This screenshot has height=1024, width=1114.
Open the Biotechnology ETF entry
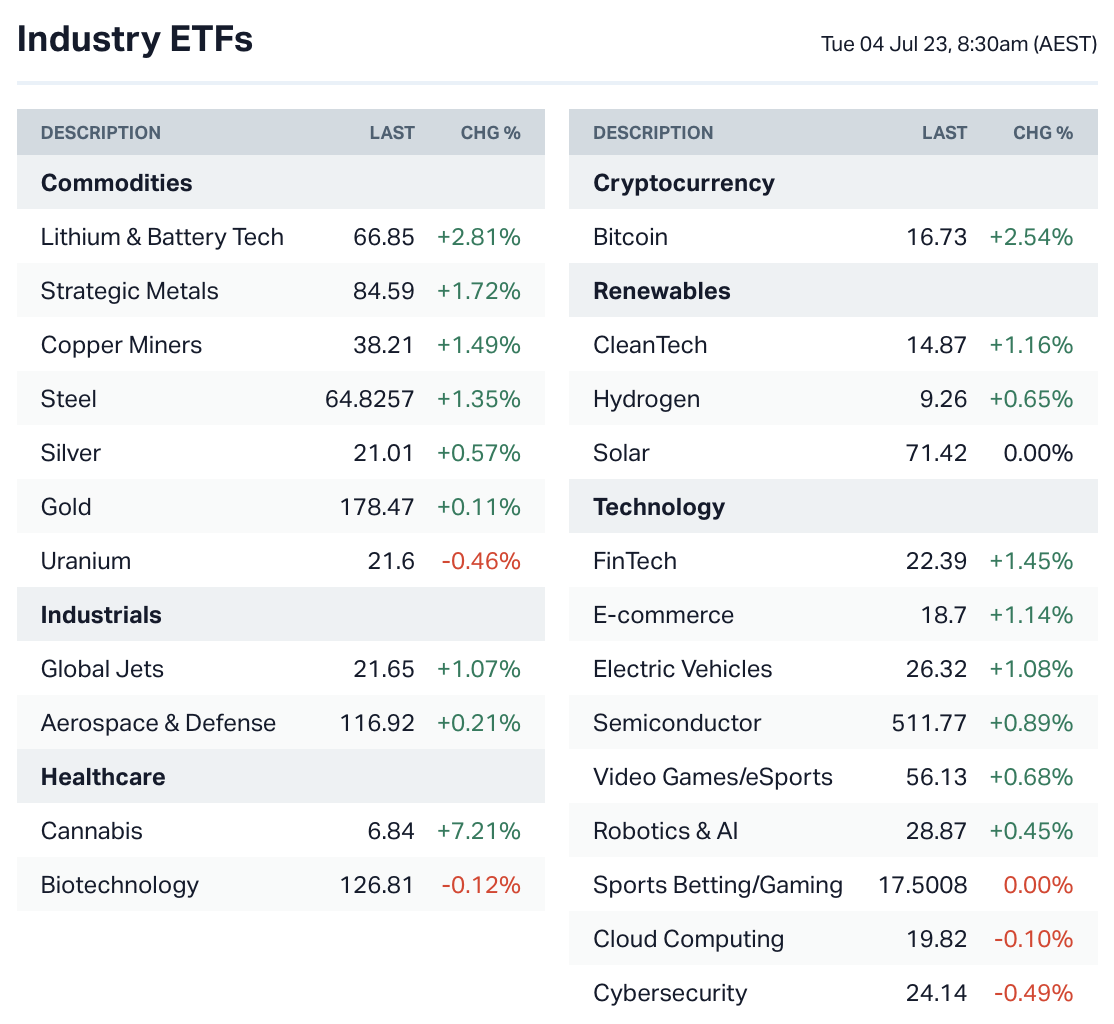click(x=120, y=885)
